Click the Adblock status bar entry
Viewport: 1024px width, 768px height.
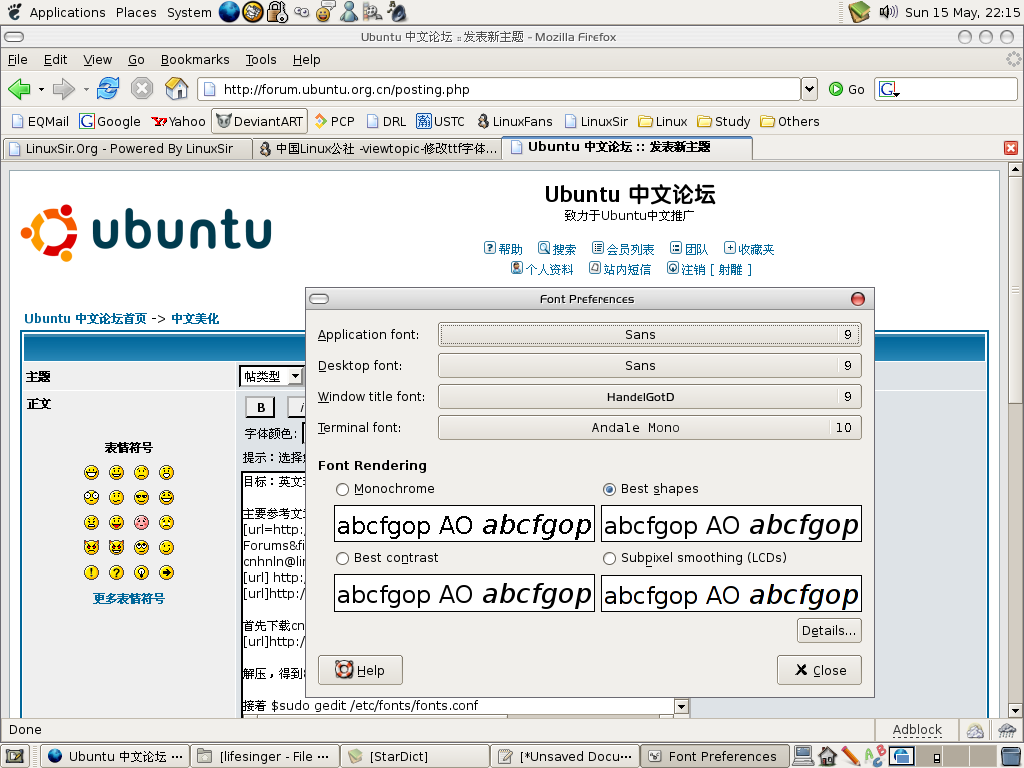[917, 730]
